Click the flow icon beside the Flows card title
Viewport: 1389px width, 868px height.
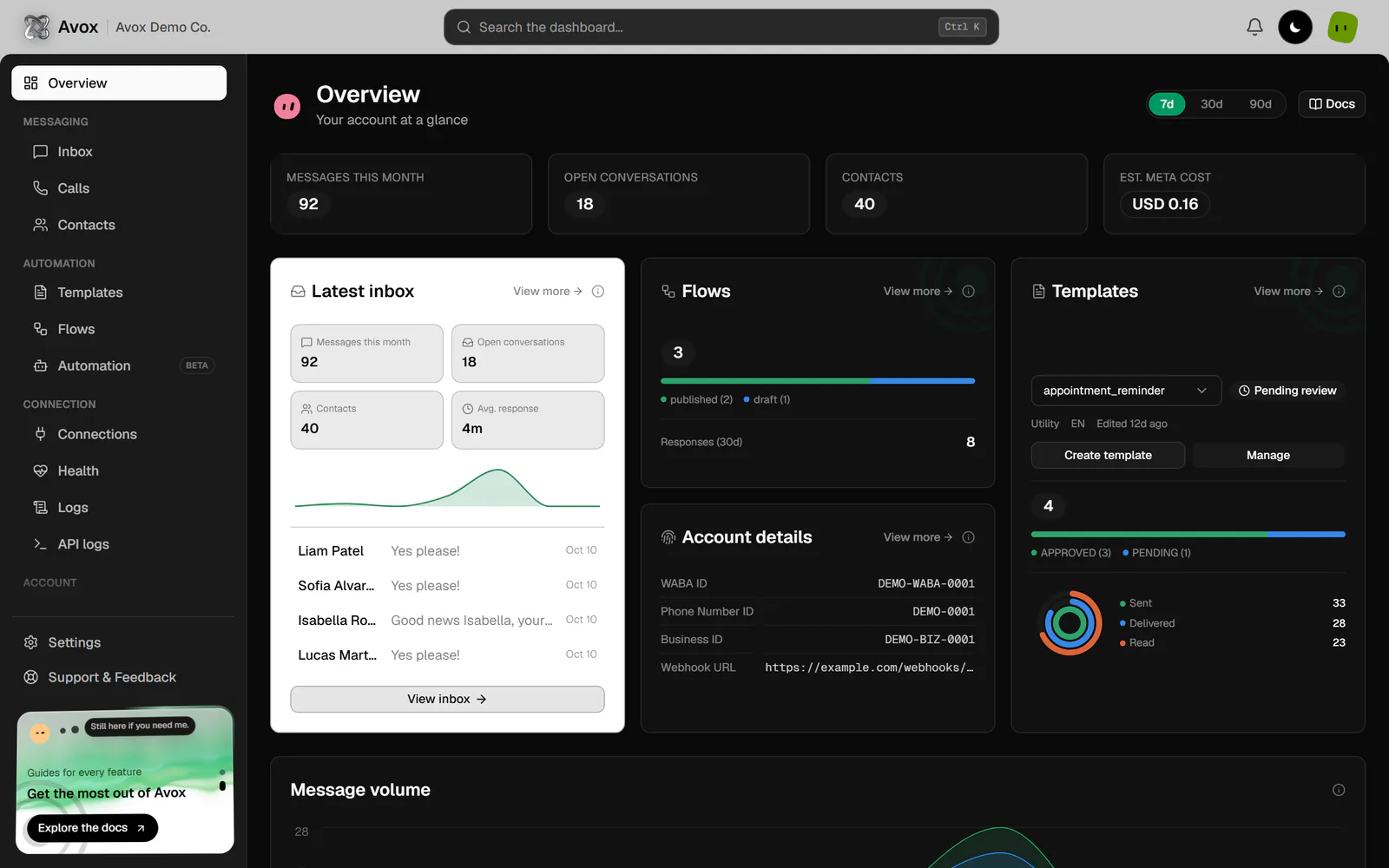(668, 292)
